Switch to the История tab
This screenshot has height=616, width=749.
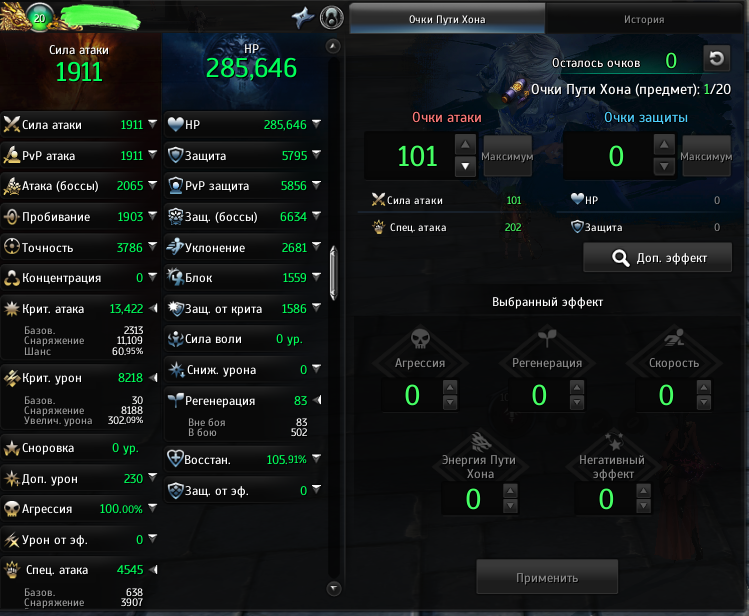(x=643, y=20)
